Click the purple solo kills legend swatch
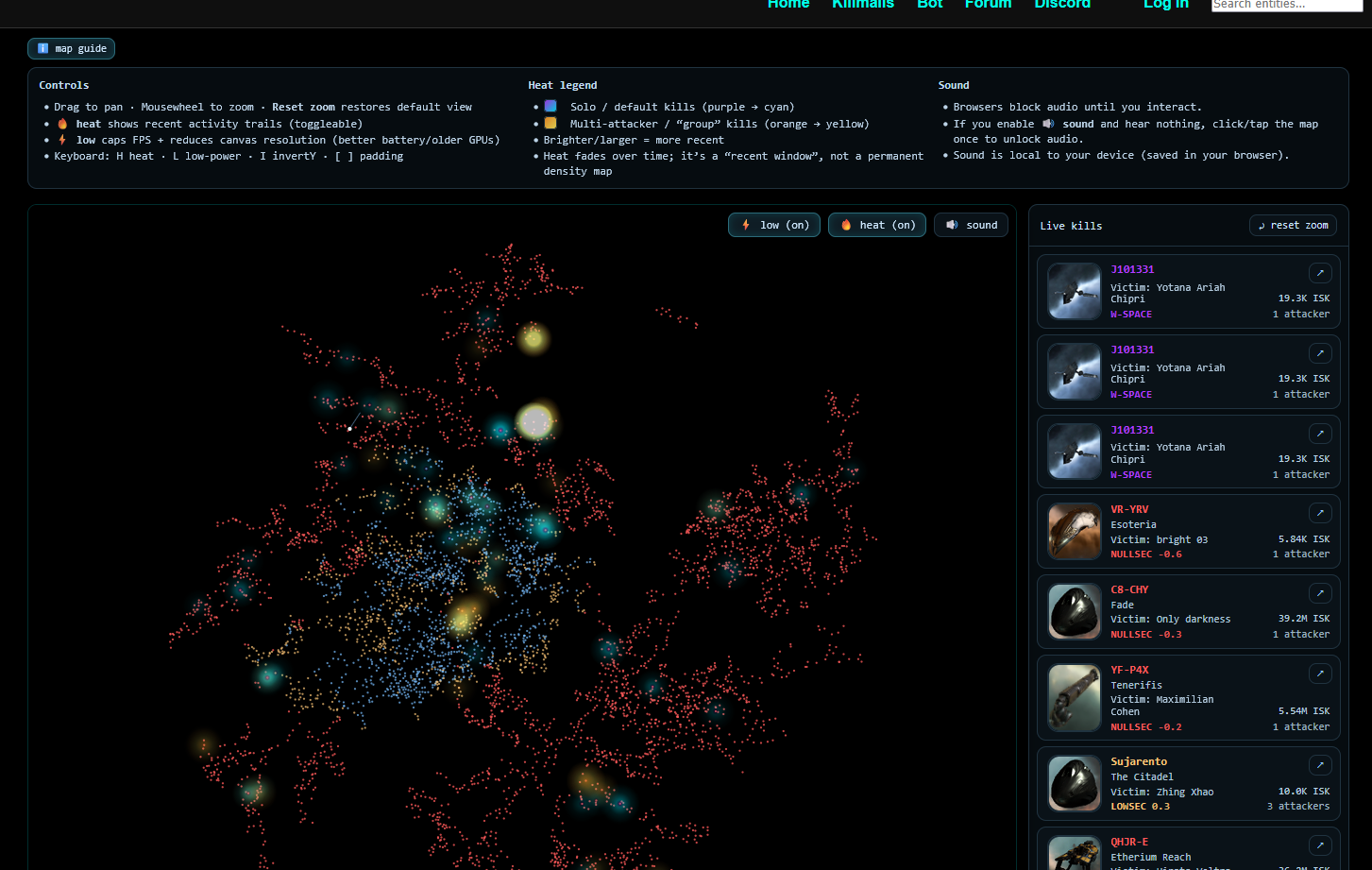This screenshot has width=1372, height=870. click(x=550, y=107)
